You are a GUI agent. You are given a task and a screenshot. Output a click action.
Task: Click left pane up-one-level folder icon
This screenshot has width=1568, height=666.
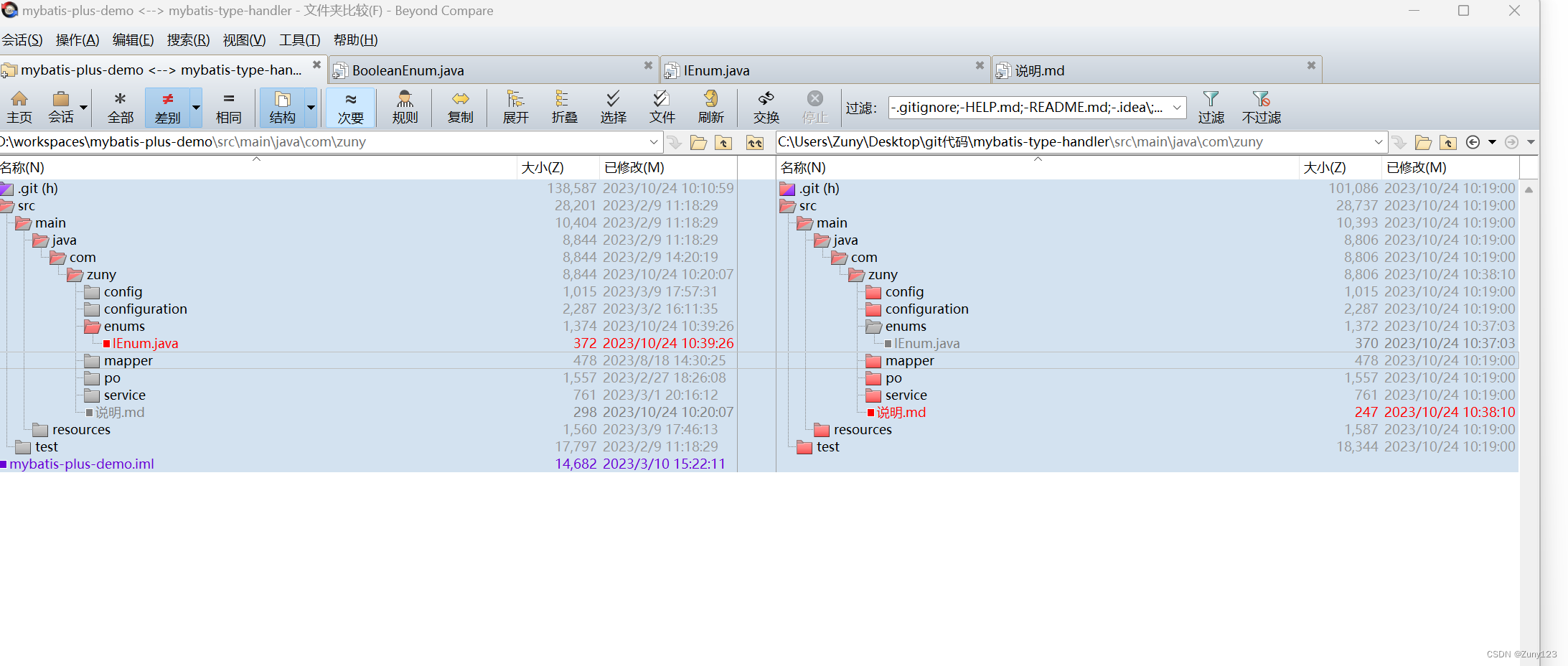(723, 142)
